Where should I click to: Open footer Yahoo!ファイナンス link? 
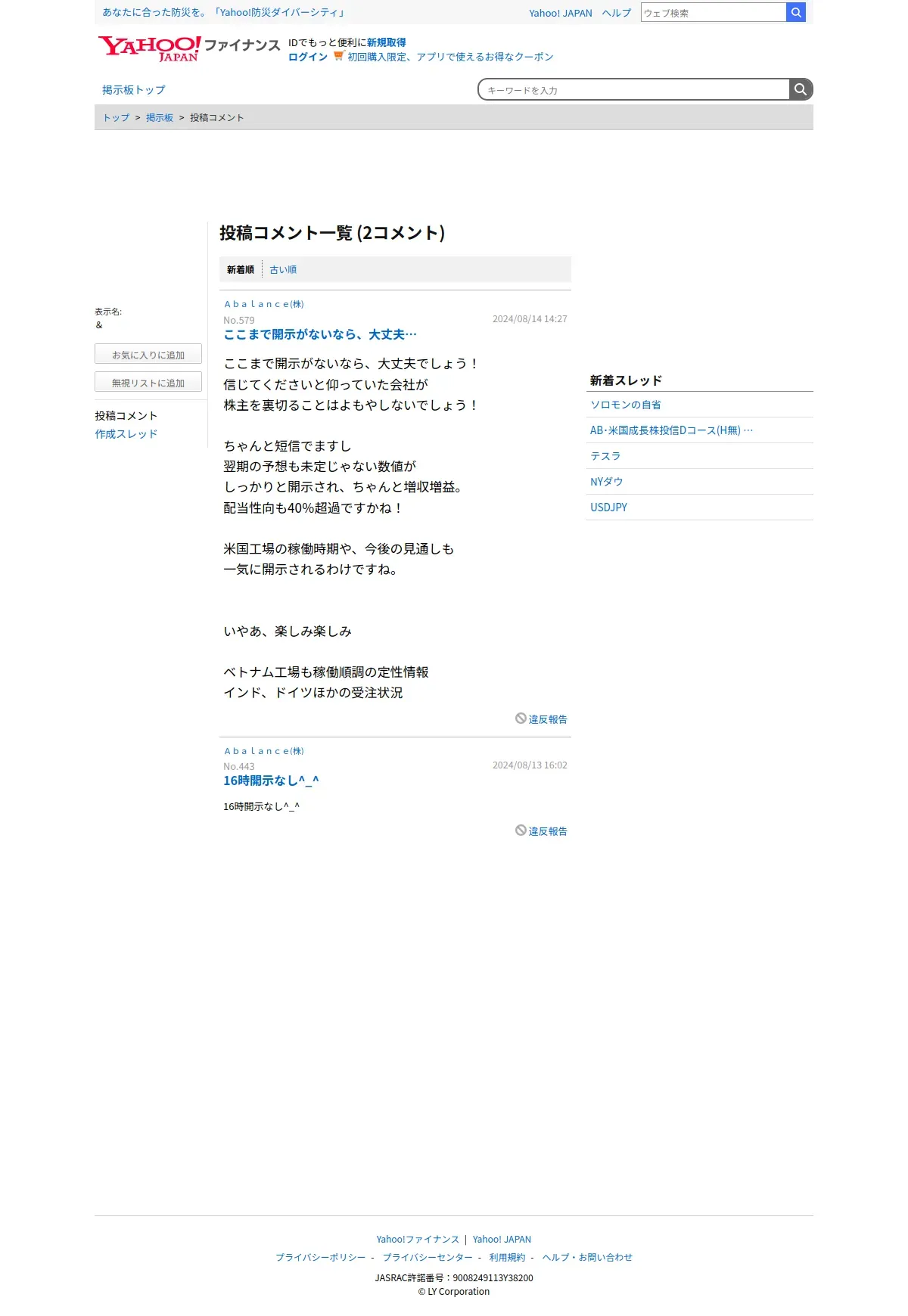418,1239
